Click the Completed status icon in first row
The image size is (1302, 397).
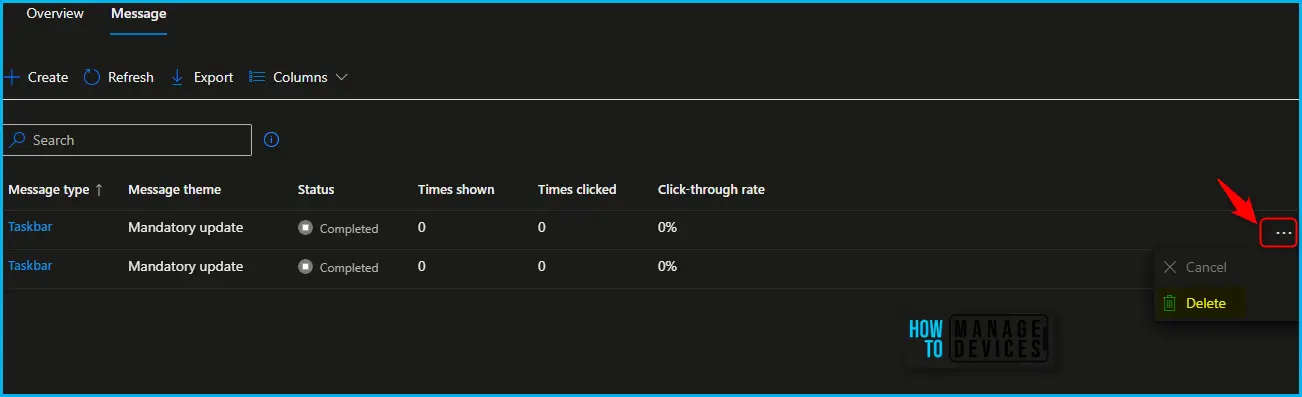pyautogui.click(x=305, y=228)
